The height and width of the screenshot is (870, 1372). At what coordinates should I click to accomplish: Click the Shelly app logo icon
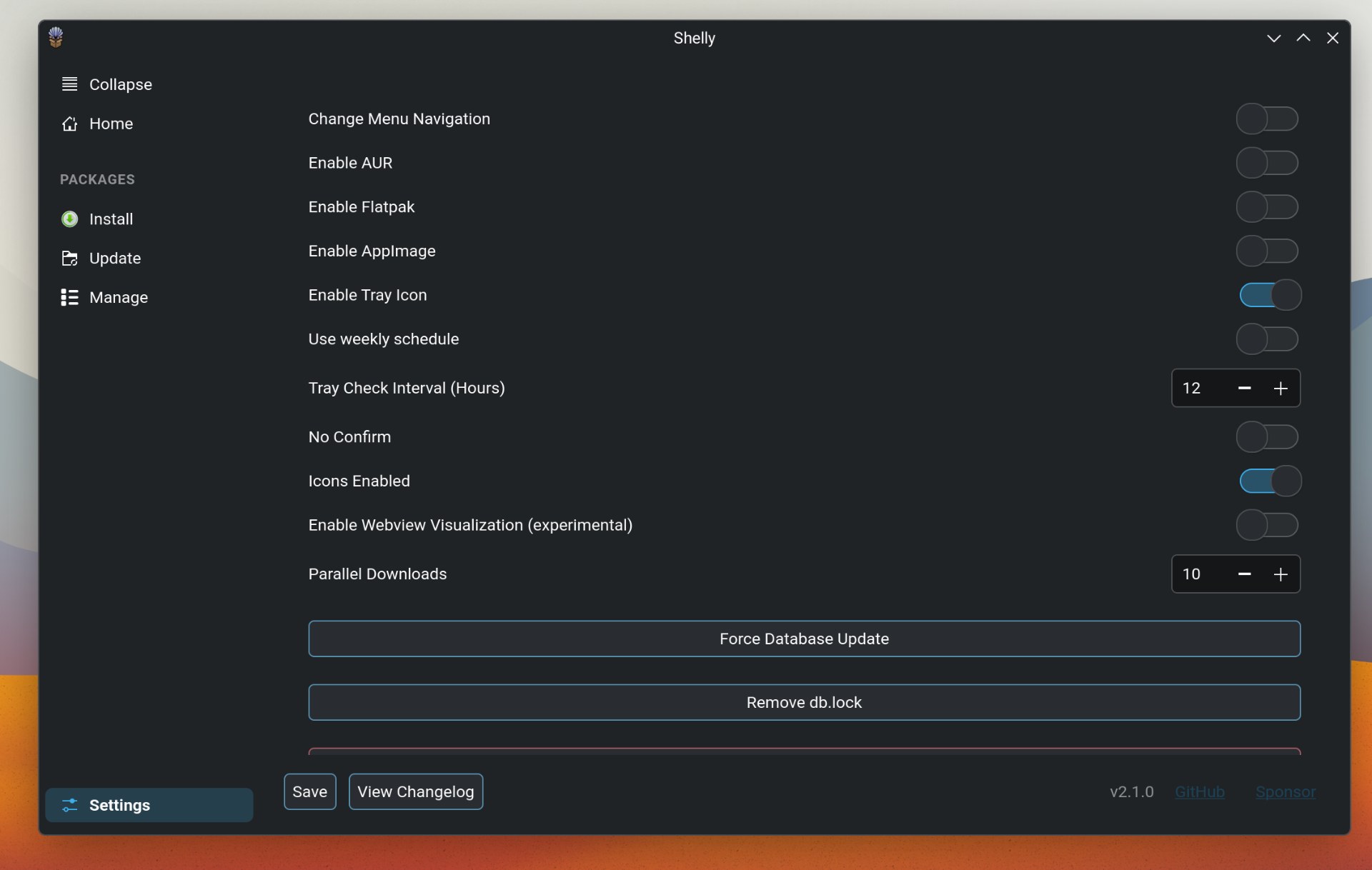click(x=56, y=37)
